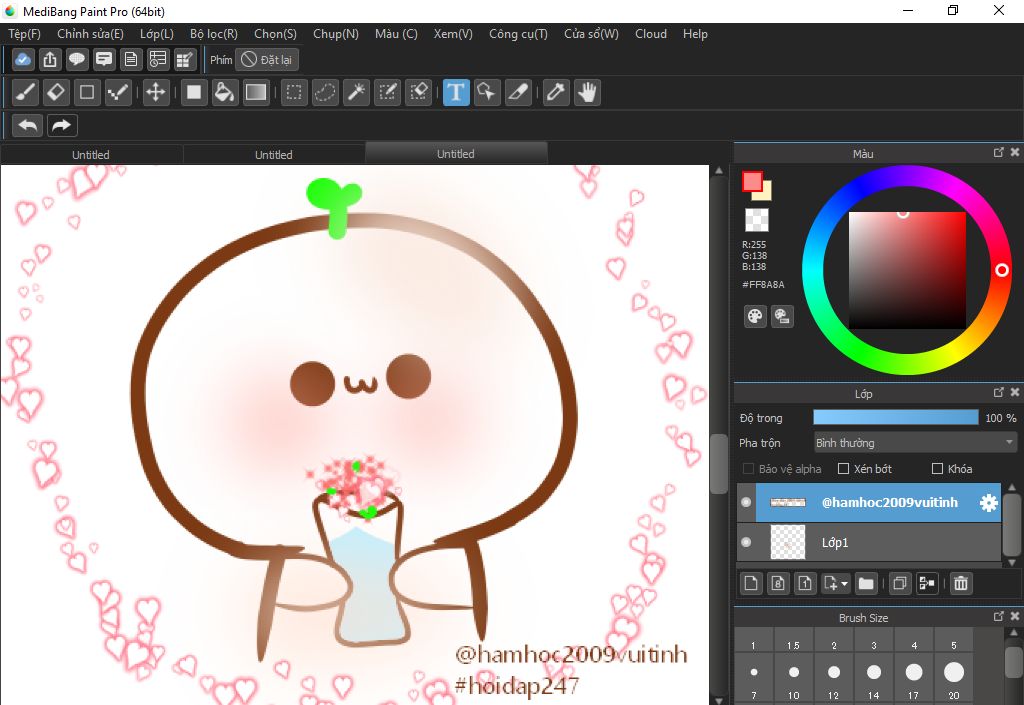Undock the Brush Size panel
The image size is (1024, 705).
[x=999, y=616]
